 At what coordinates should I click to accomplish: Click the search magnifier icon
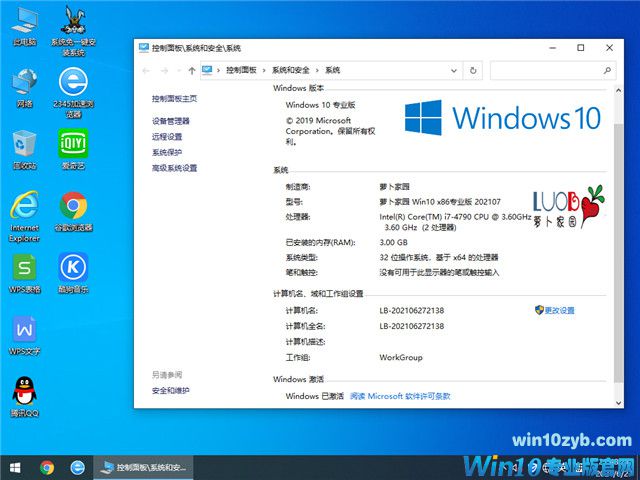(x=607, y=70)
